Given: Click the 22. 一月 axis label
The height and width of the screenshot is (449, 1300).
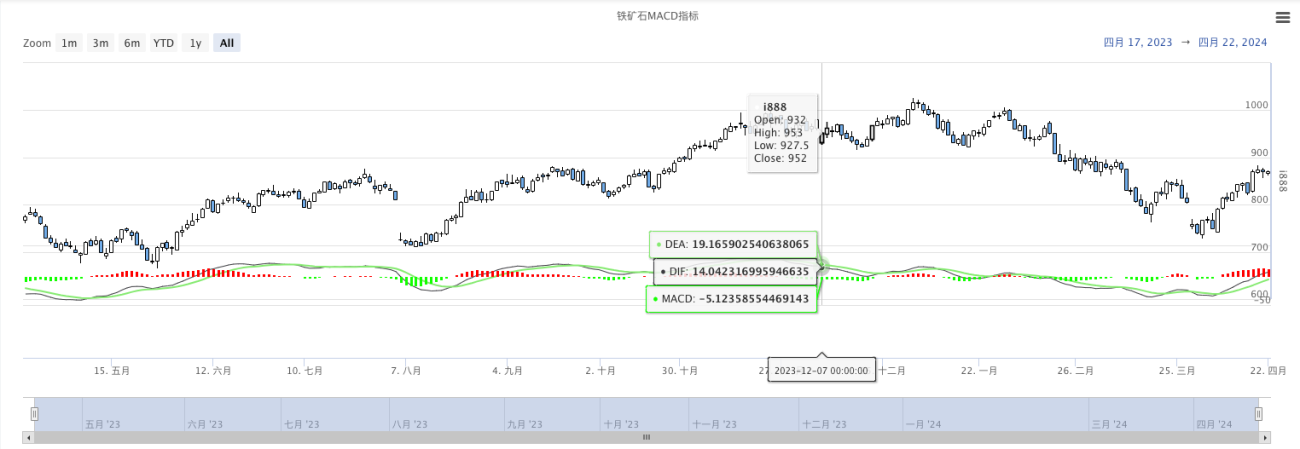Looking at the screenshot, I should (979, 370).
